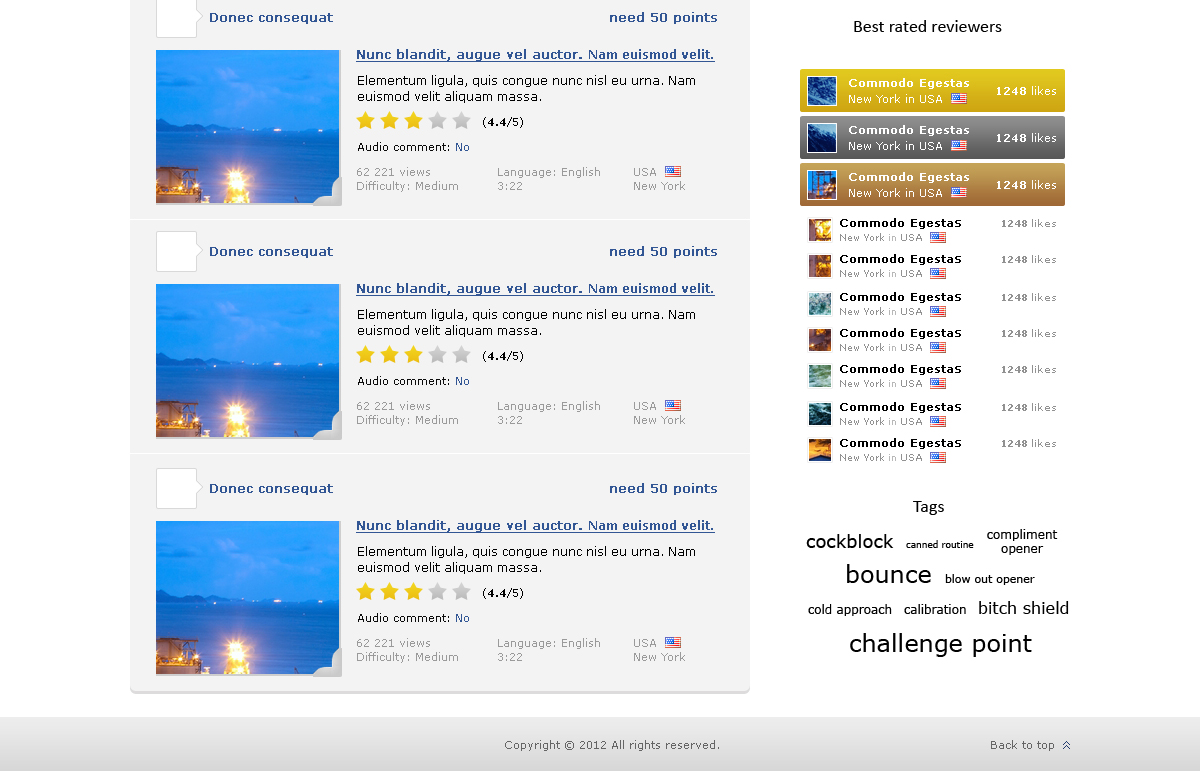Click '1248 likes' in the gold reviewer row
1200x771 pixels.
click(1026, 91)
